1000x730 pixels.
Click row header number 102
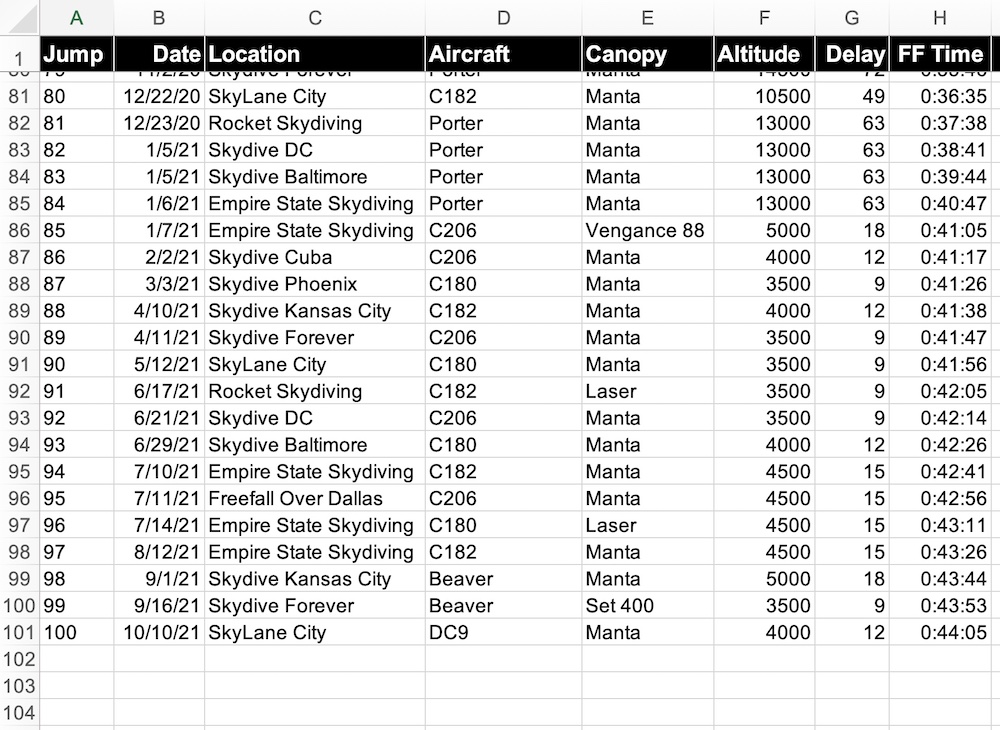pyautogui.click(x=19, y=660)
